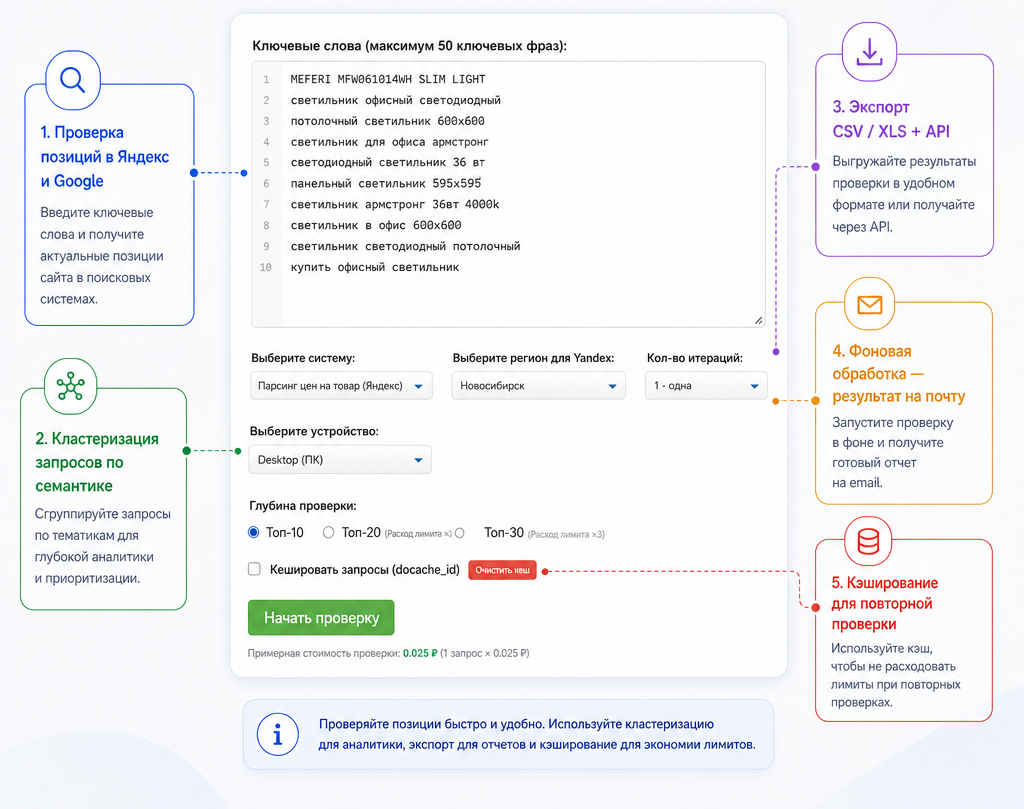1024x809 pixels.
Task: Click the green cluster network icon
Action: tap(71, 387)
